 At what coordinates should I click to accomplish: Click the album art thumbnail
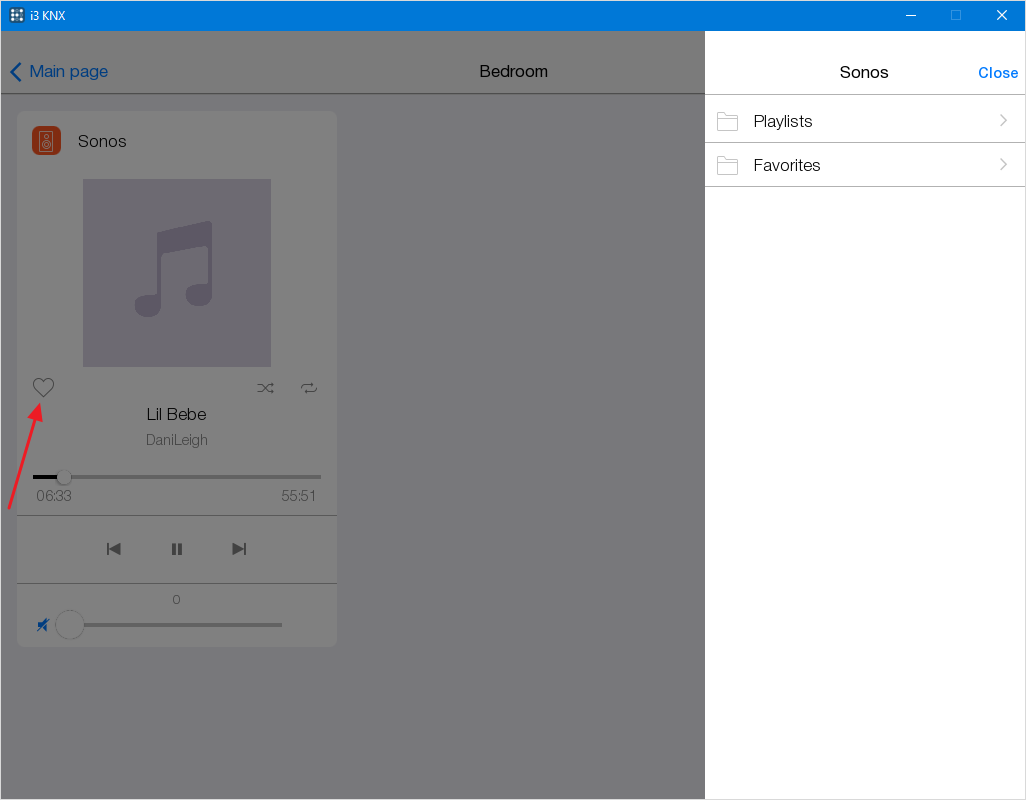[x=177, y=273]
